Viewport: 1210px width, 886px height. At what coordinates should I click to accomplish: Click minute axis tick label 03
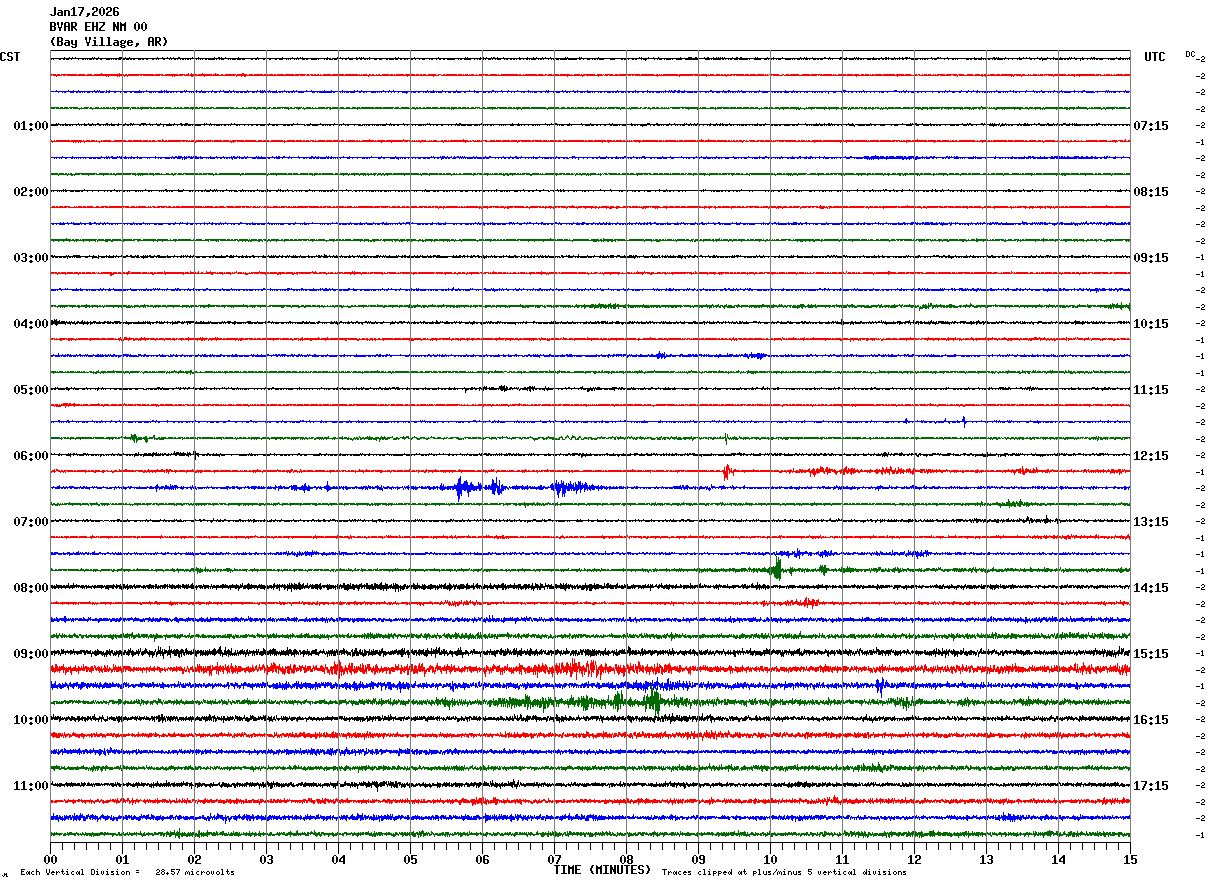[x=266, y=859]
